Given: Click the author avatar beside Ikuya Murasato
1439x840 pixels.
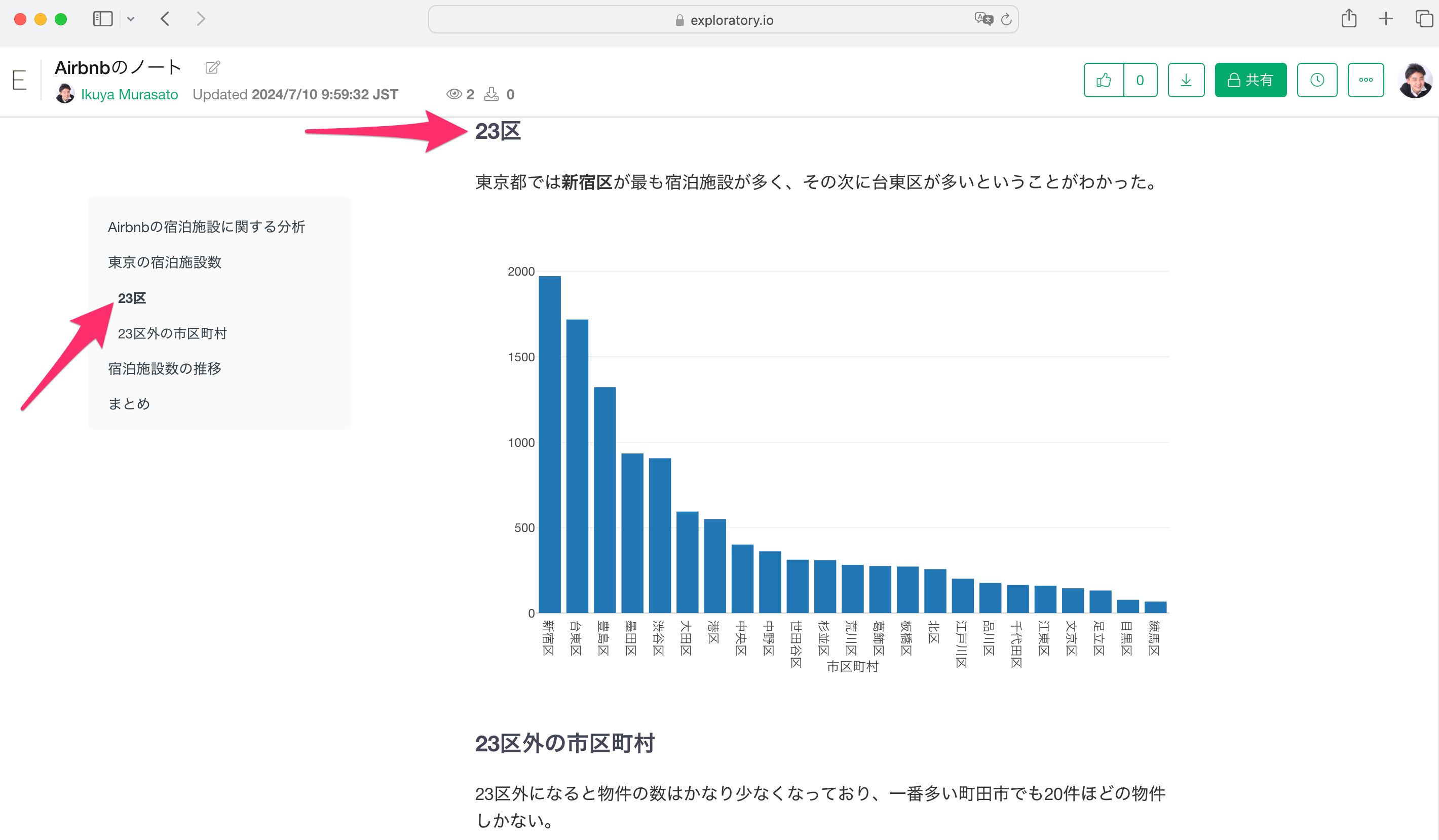Looking at the screenshot, I should coord(65,94).
